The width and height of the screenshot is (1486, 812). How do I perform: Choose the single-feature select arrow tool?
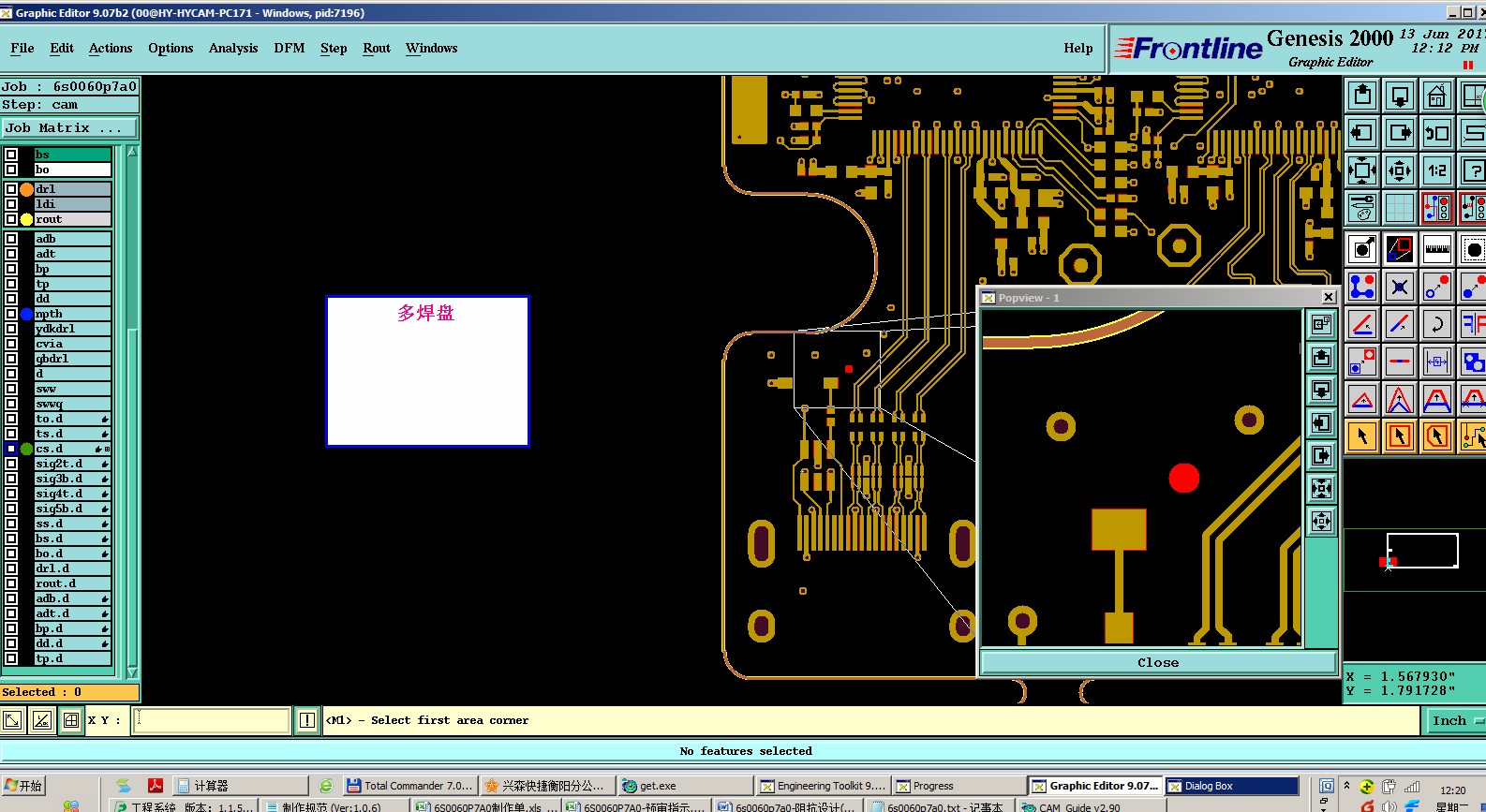[x=1362, y=436]
